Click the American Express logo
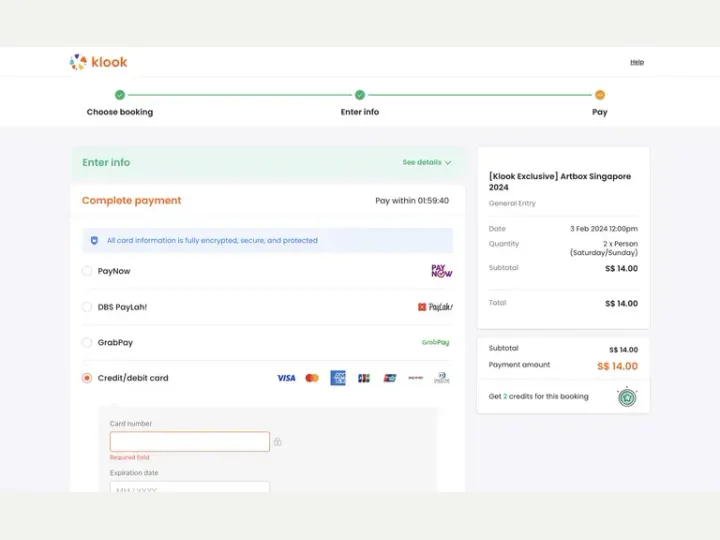 point(338,378)
